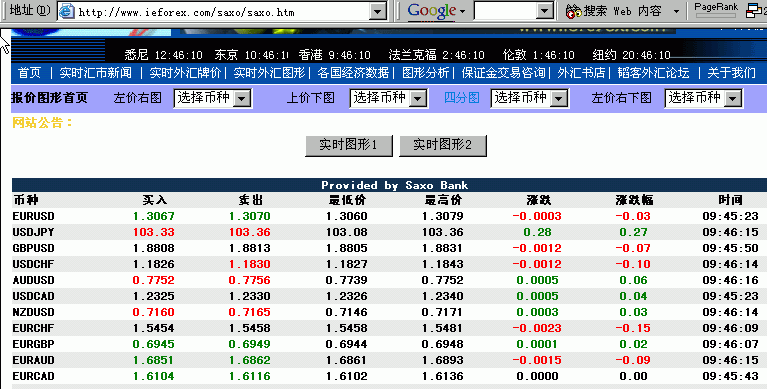This screenshot has height=389, width=767.
Task: Open 关于我们 navigation link
Action: click(x=731, y=73)
